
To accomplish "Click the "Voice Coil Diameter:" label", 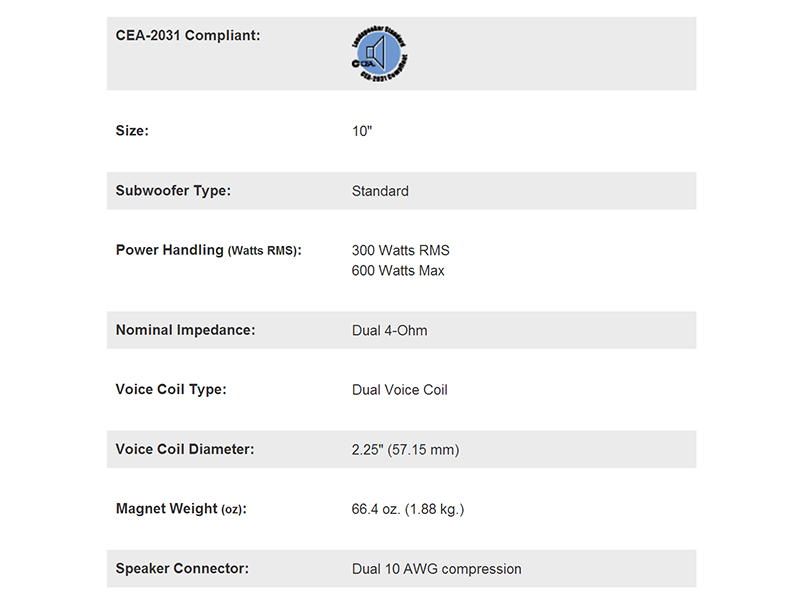I will point(185,450).
